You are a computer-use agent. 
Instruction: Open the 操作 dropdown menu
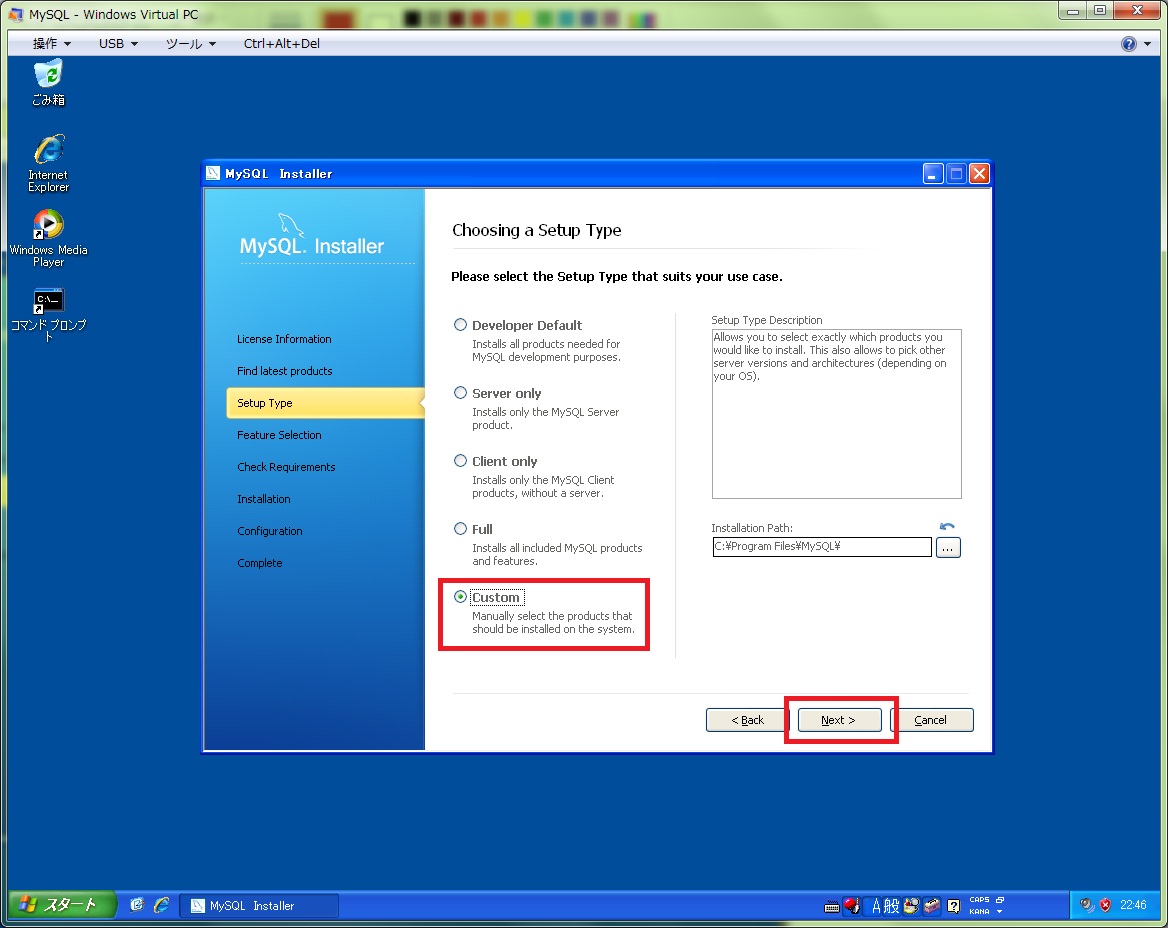point(51,44)
